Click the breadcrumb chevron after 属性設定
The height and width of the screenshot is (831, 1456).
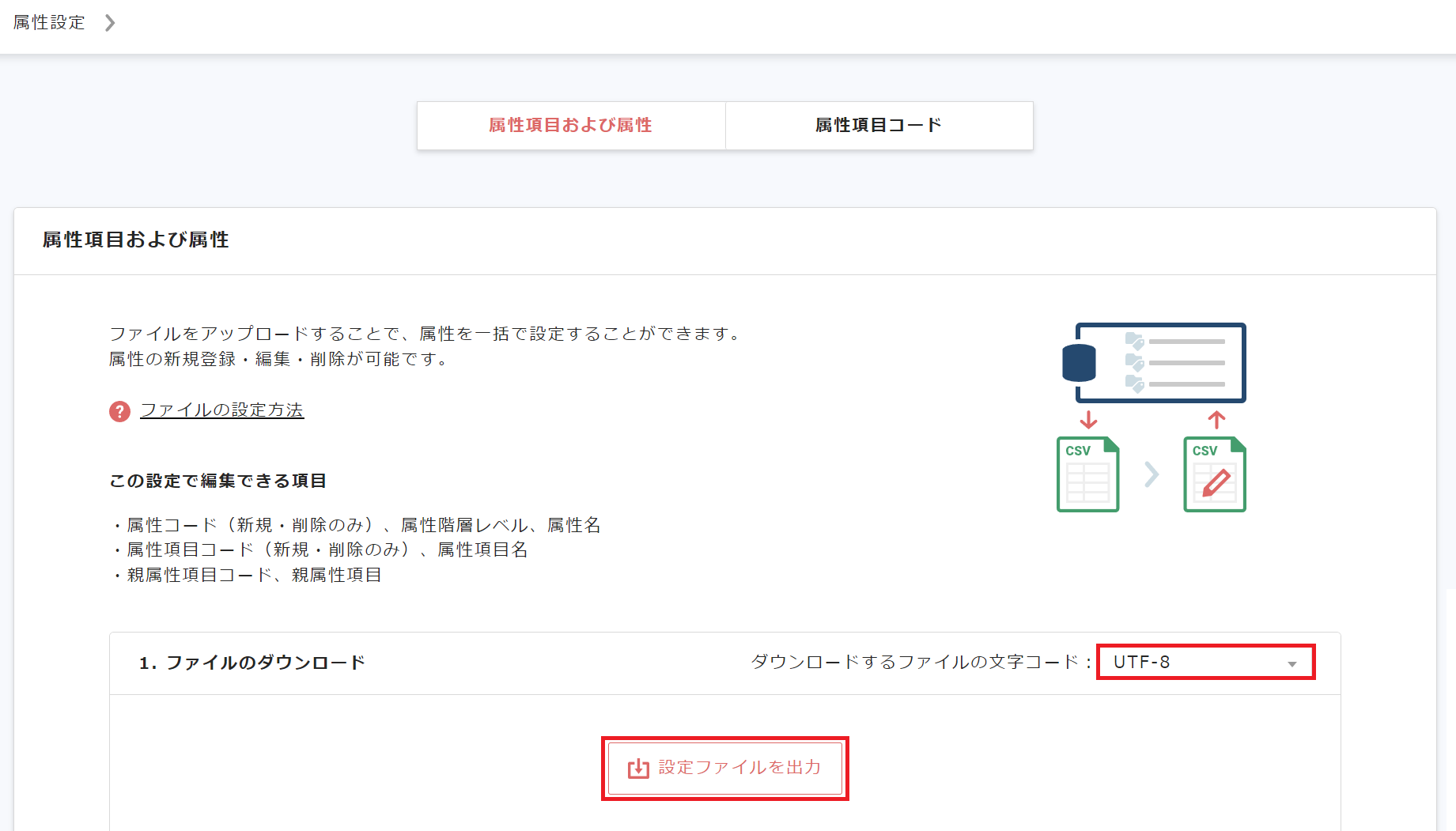click(110, 22)
